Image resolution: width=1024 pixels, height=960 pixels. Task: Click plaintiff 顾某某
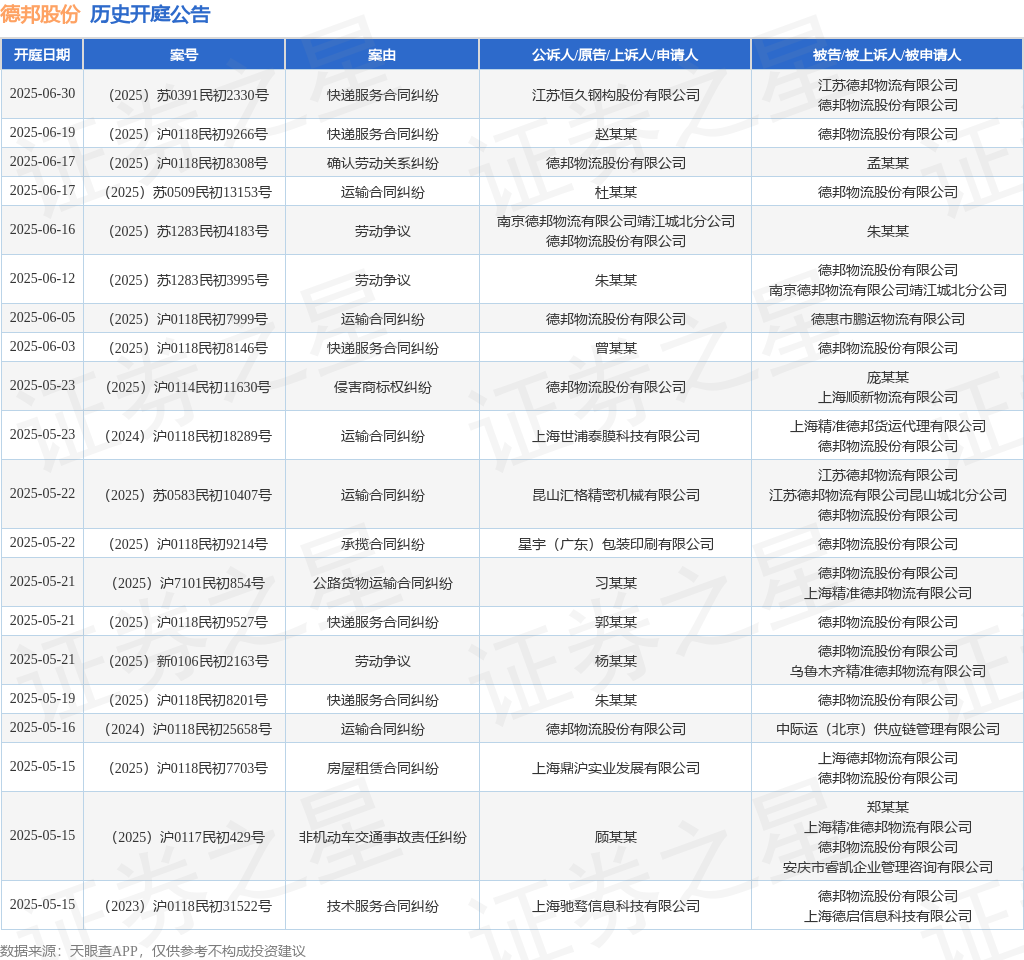(x=615, y=837)
